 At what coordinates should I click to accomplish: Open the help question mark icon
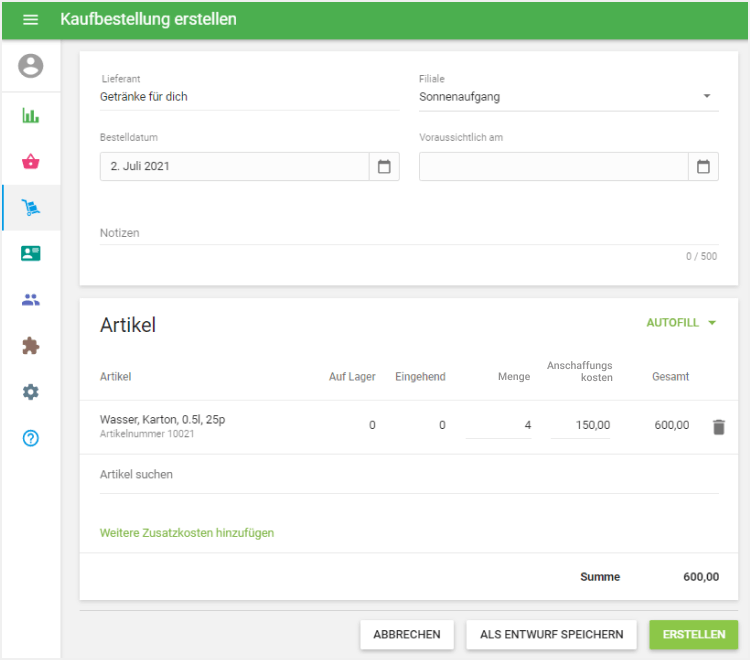tap(31, 438)
